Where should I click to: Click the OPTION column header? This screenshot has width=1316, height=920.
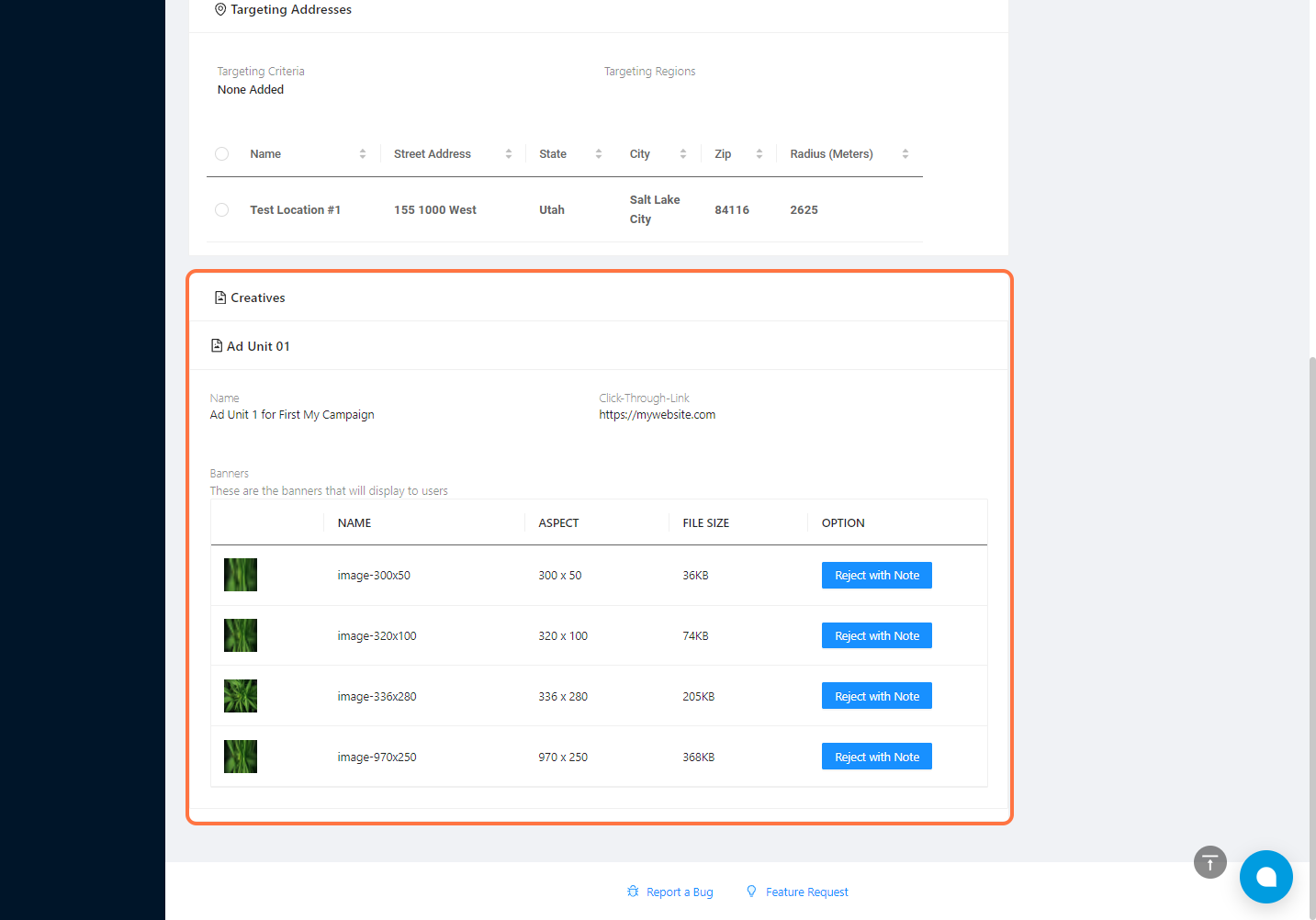pos(843,523)
